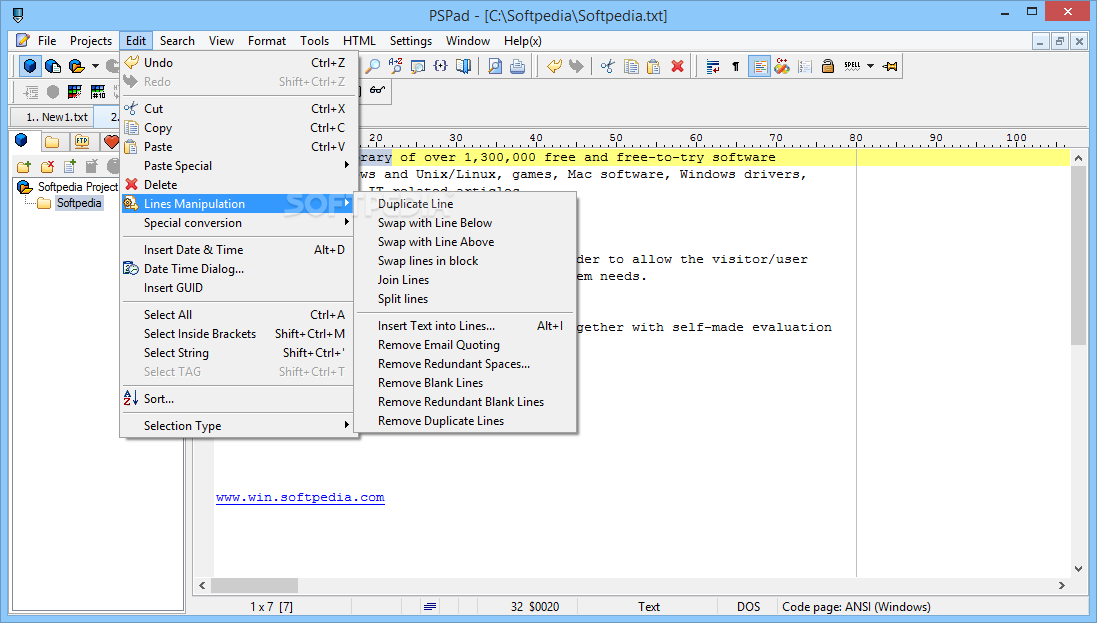Choose Select All in the Edit menu
This screenshot has width=1097, height=623.
pyautogui.click(x=239, y=315)
